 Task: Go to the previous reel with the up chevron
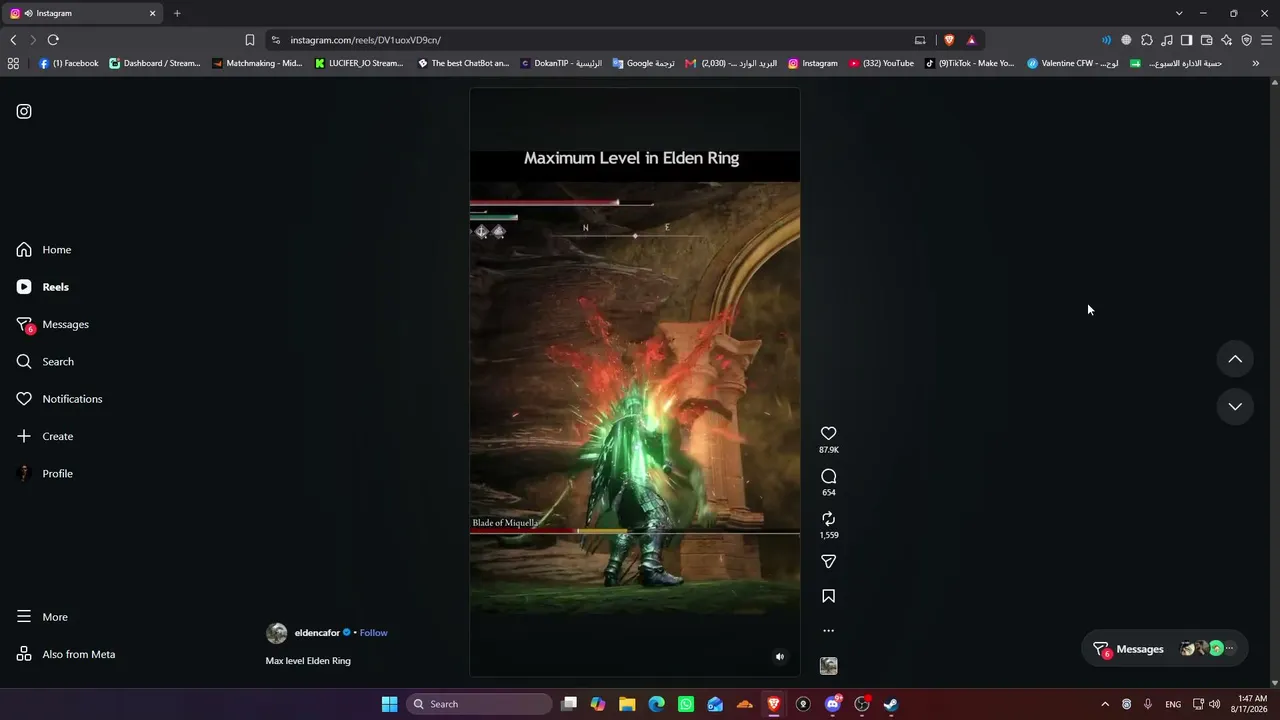click(1235, 359)
